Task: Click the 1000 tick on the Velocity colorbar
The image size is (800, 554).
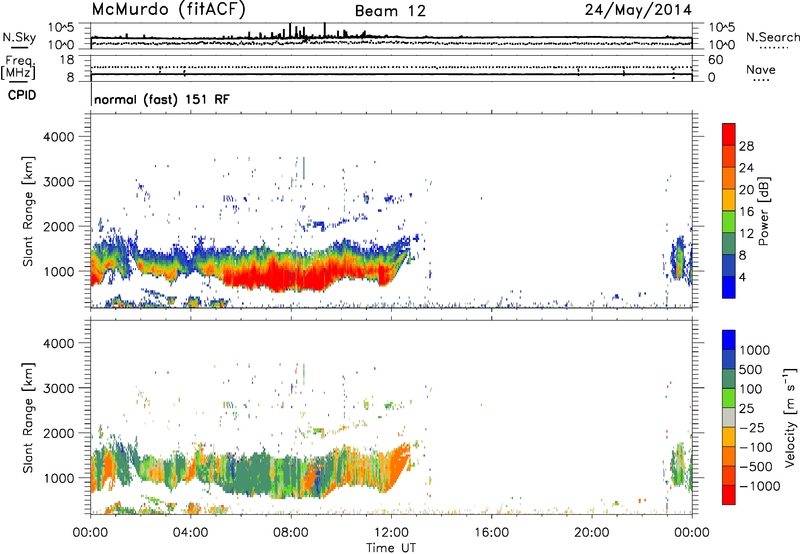Action: point(754,350)
